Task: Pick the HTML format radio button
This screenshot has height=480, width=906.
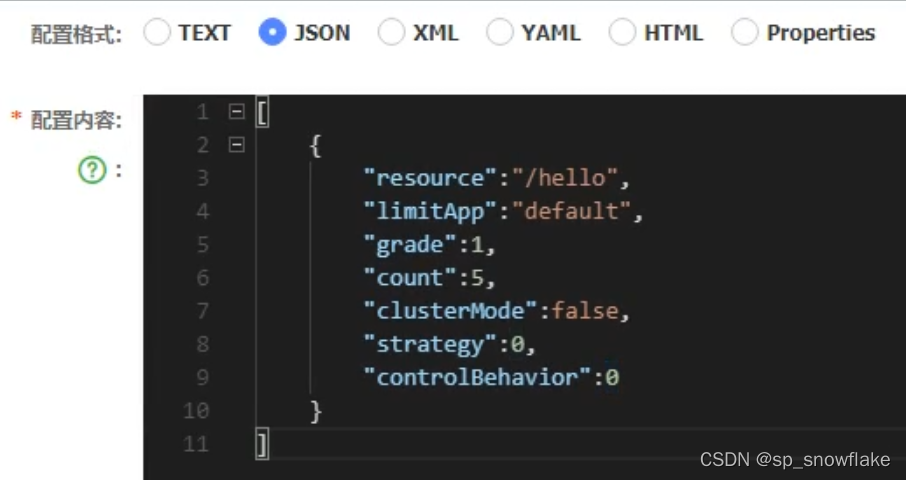Action: click(x=622, y=32)
